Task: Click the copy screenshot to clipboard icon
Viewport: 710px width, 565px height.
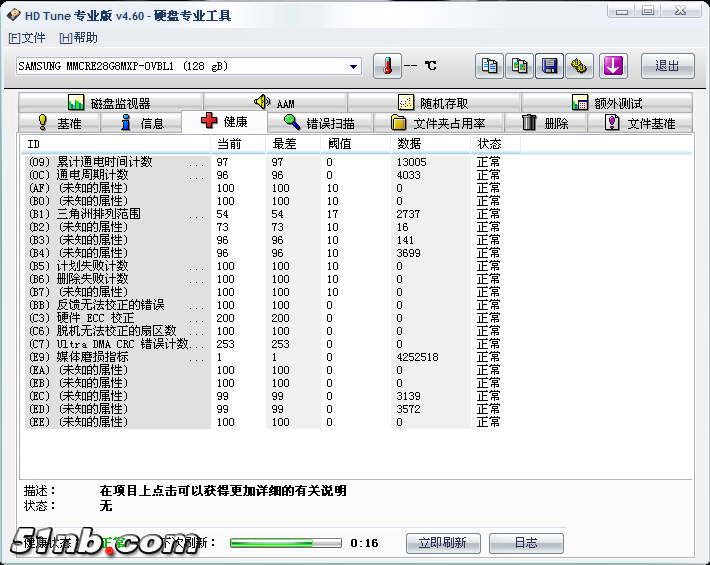Action: point(519,66)
